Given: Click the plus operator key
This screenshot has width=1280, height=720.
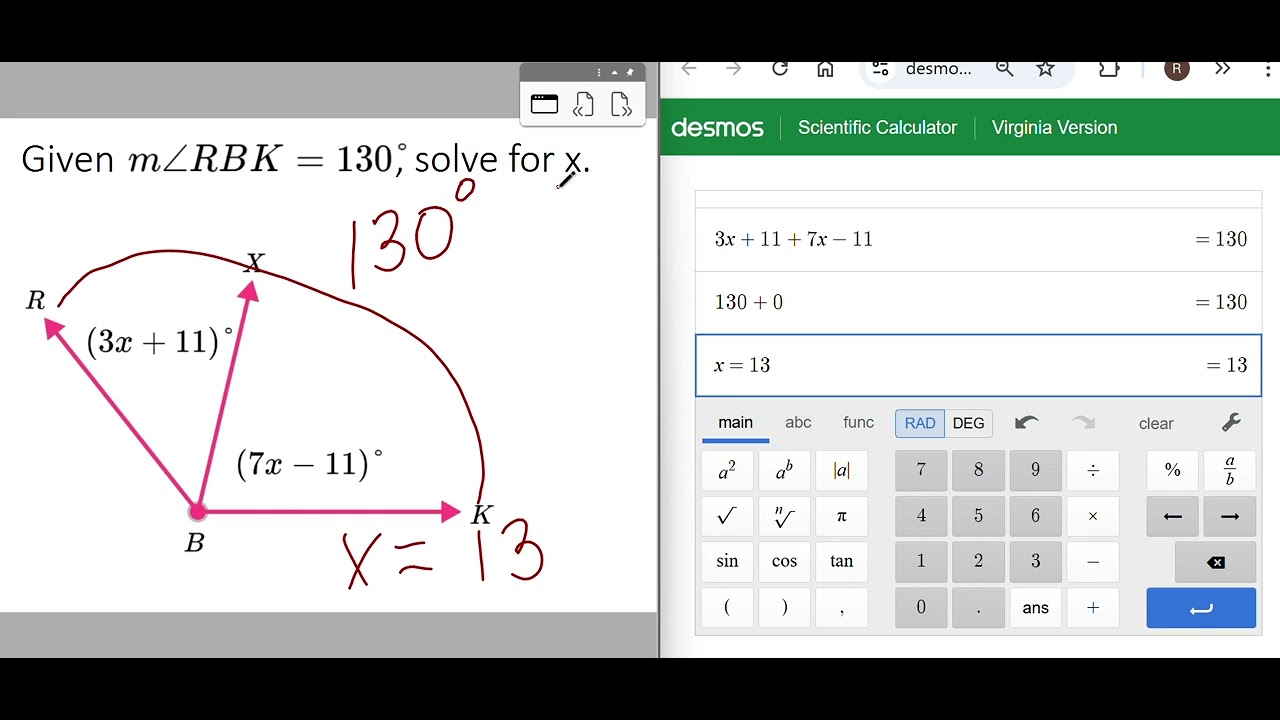Looking at the screenshot, I should pyautogui.click(x=1093, y=608).
